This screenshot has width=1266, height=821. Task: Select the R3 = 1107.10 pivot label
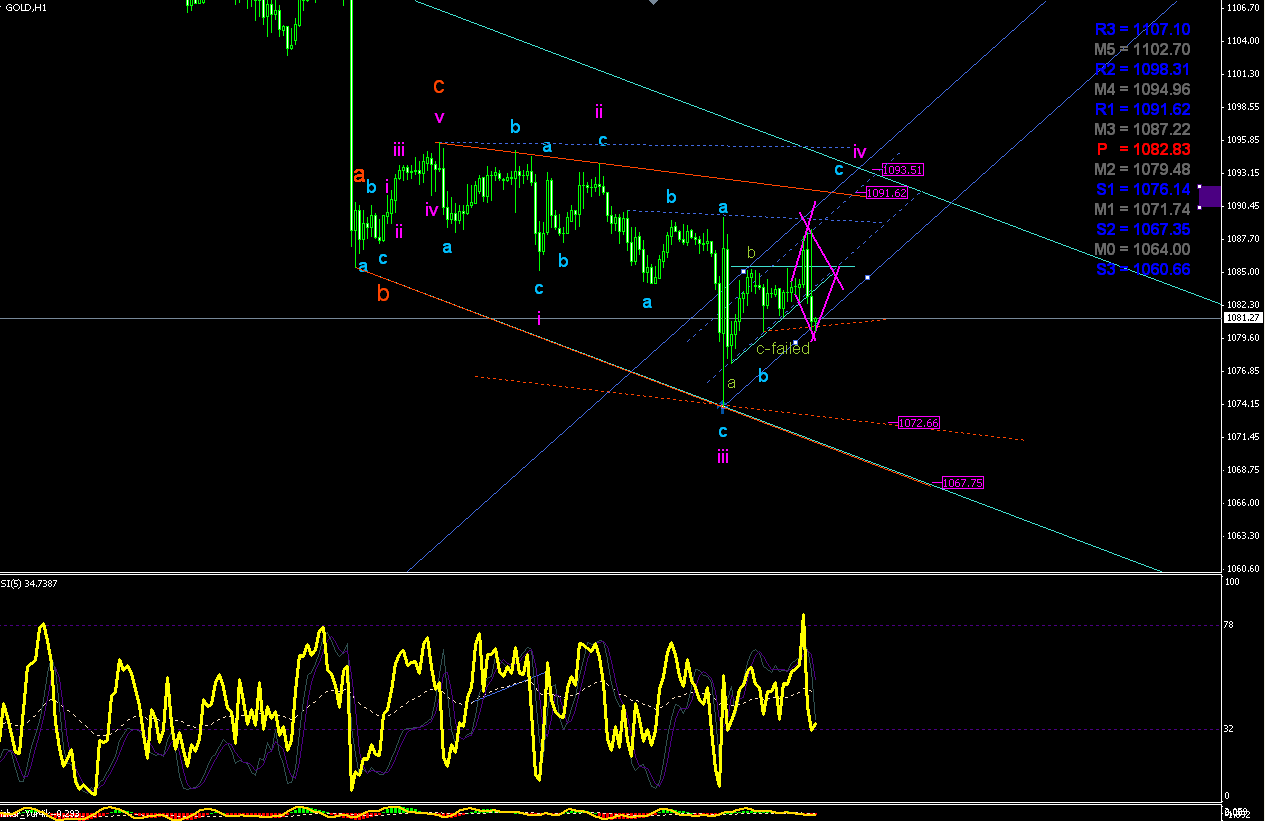(x=1141, y=31)
